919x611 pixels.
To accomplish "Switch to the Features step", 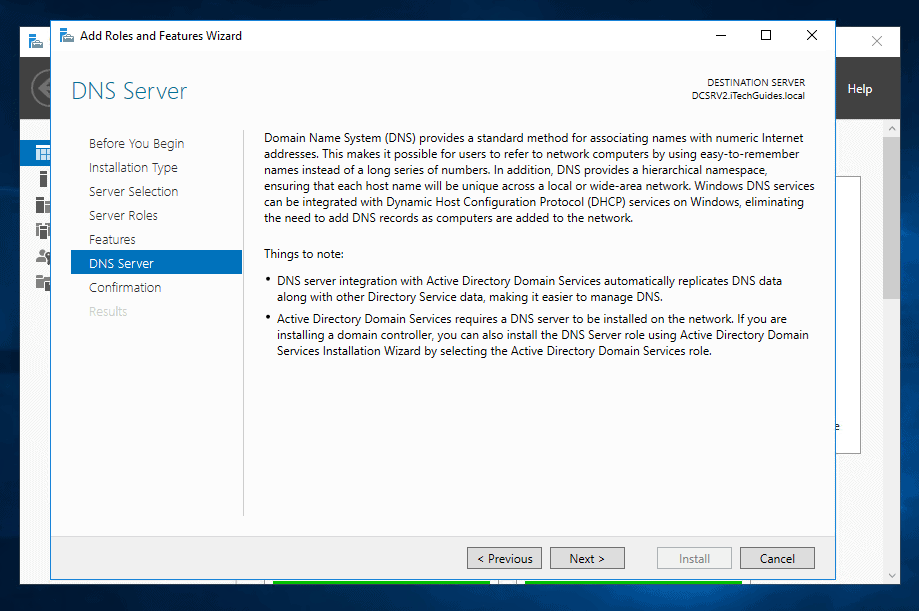I will pos(112,240).
